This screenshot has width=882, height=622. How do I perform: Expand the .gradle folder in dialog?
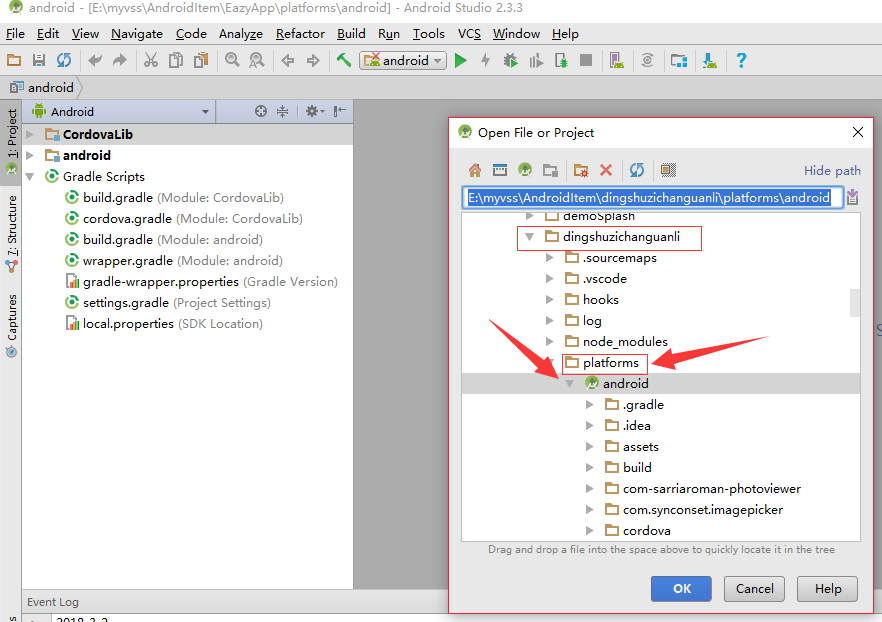click(590, 404)
